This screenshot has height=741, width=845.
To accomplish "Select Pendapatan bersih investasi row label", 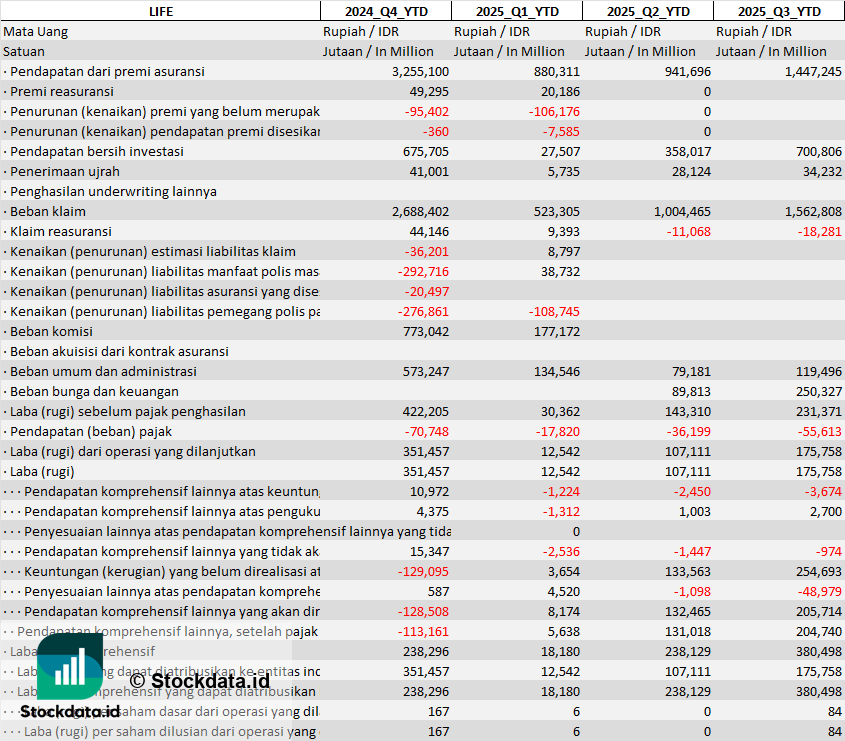I will [x=96, y=151].
